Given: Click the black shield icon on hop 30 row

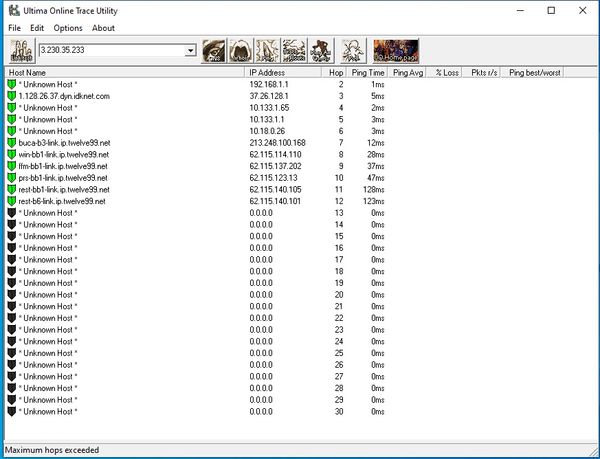Looking at the screenshot, I should [x=12, y=411].
